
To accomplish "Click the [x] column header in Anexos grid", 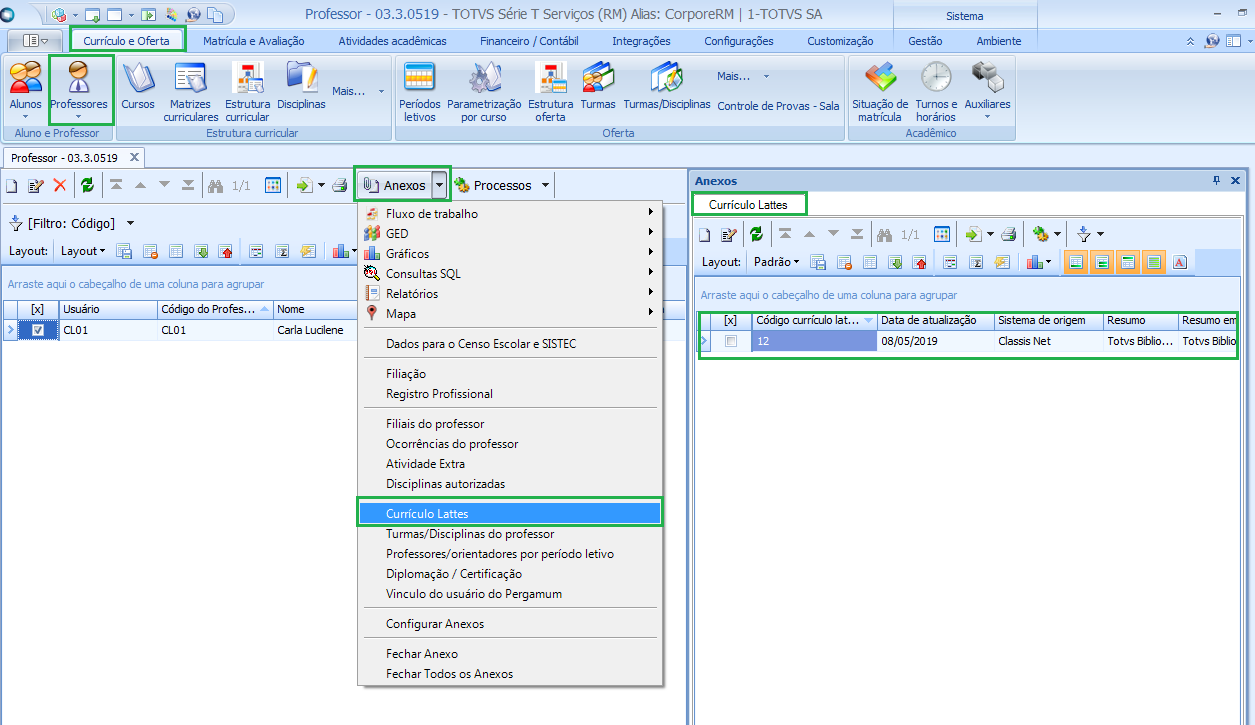I will [x=730, y=321].
